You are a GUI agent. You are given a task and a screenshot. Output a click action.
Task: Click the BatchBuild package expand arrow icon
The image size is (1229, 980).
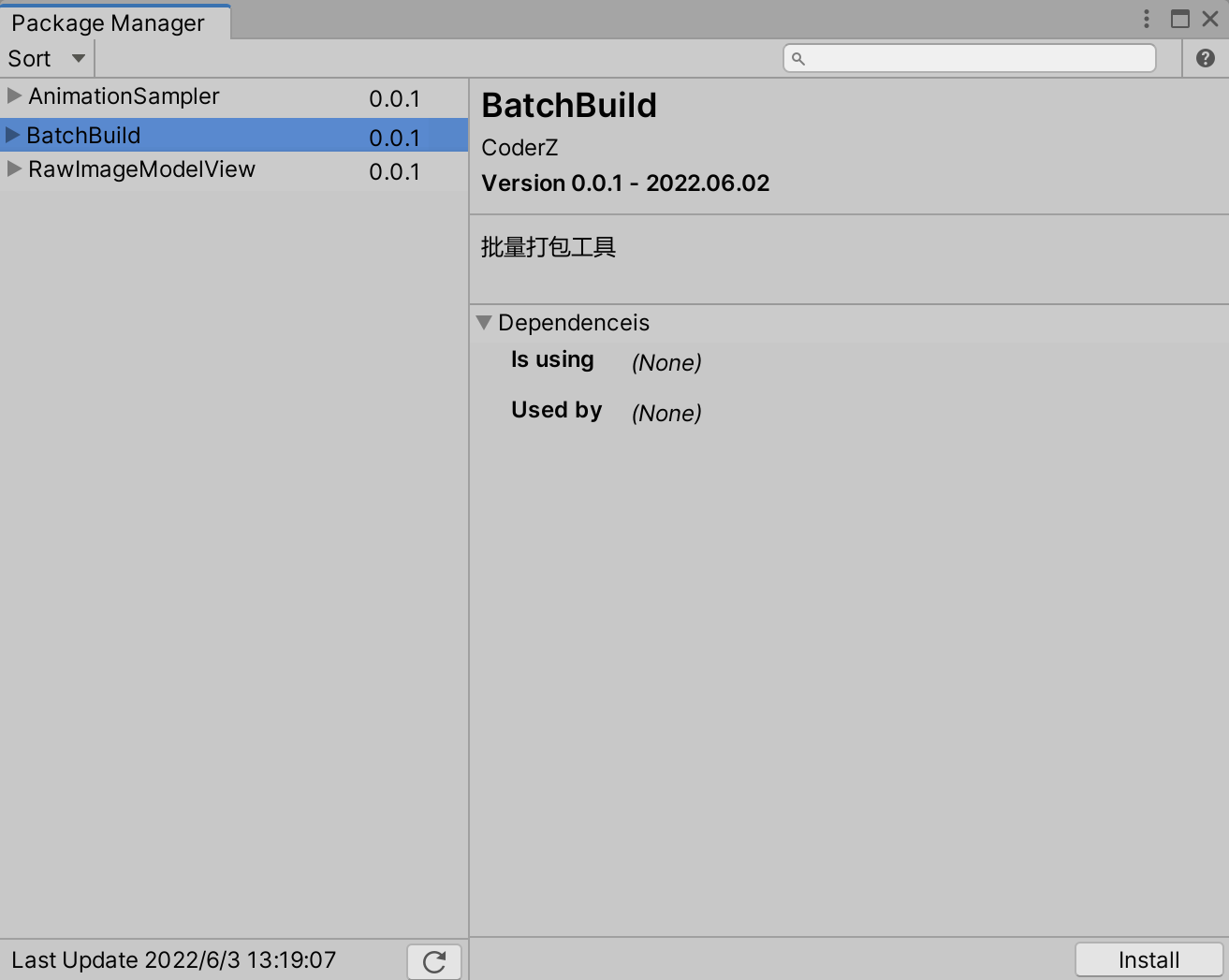(13, 135)
